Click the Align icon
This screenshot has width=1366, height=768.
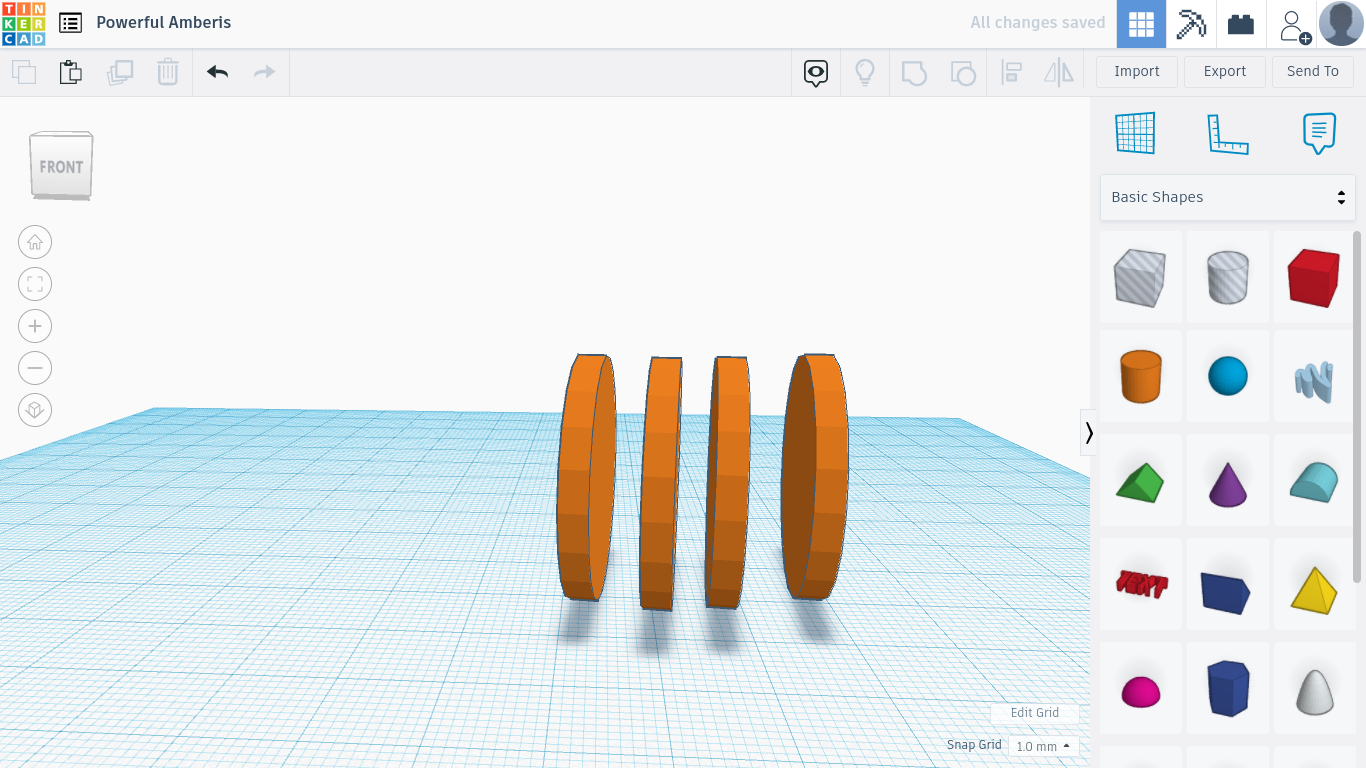tap(1011, 72)
